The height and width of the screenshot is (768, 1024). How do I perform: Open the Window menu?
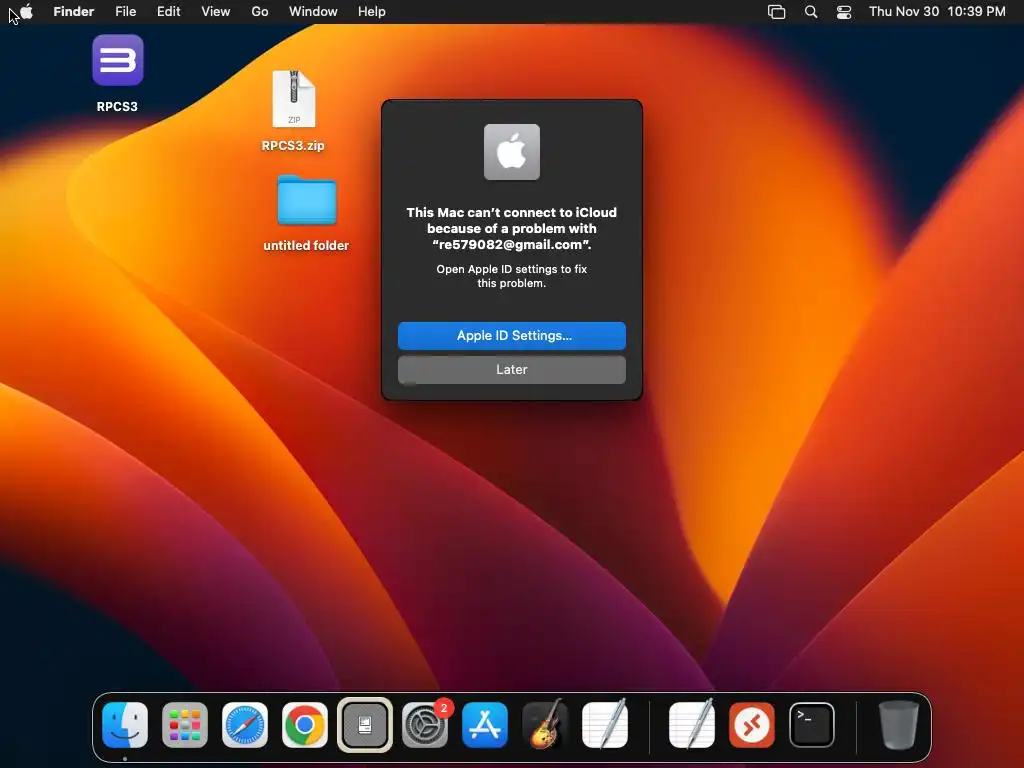pyautogui.click(x=313, y=12)
